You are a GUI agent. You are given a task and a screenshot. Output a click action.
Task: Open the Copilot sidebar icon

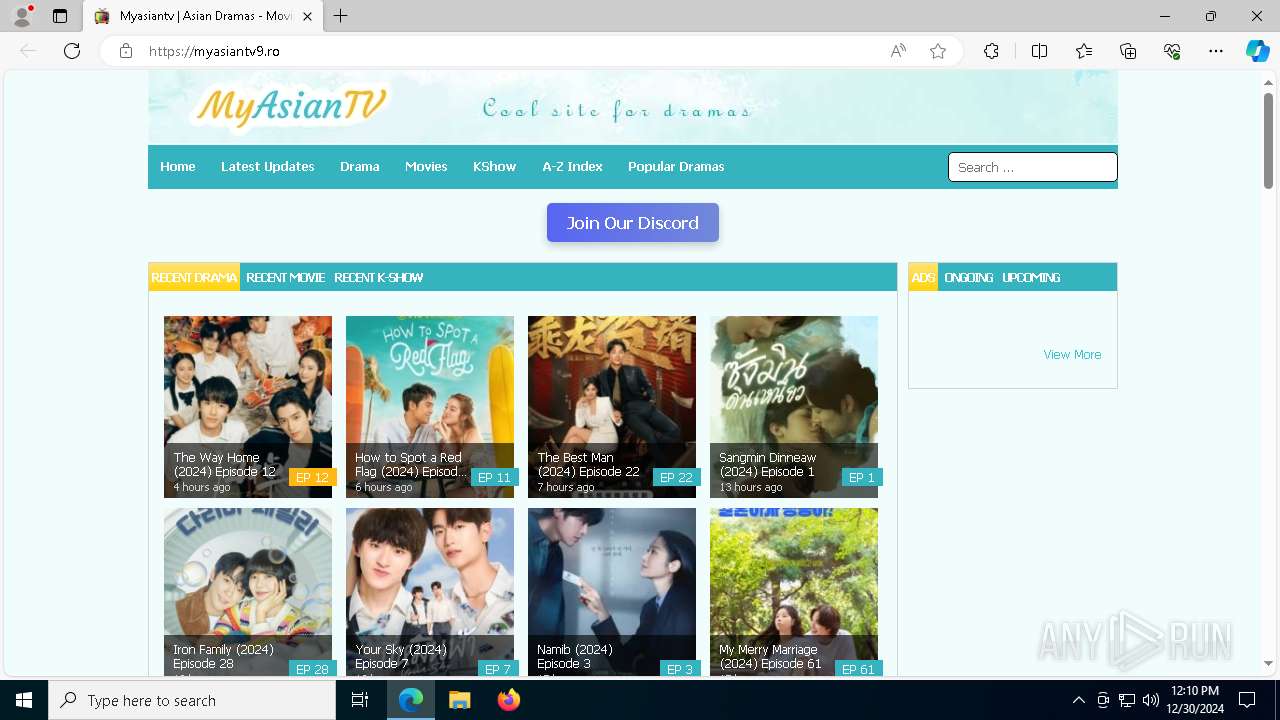(1257, 51)
